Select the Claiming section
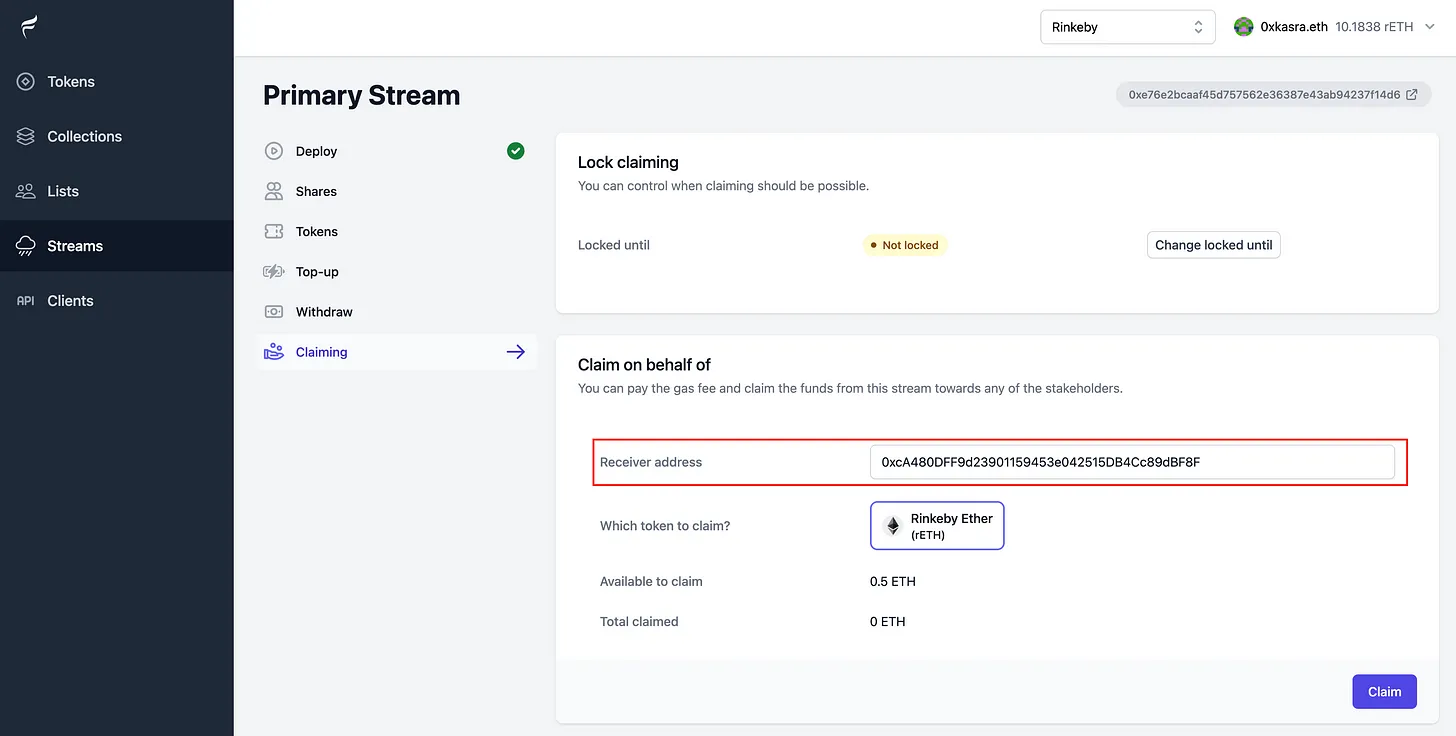This screenshot has height=736, width=1456. point(396,352)
